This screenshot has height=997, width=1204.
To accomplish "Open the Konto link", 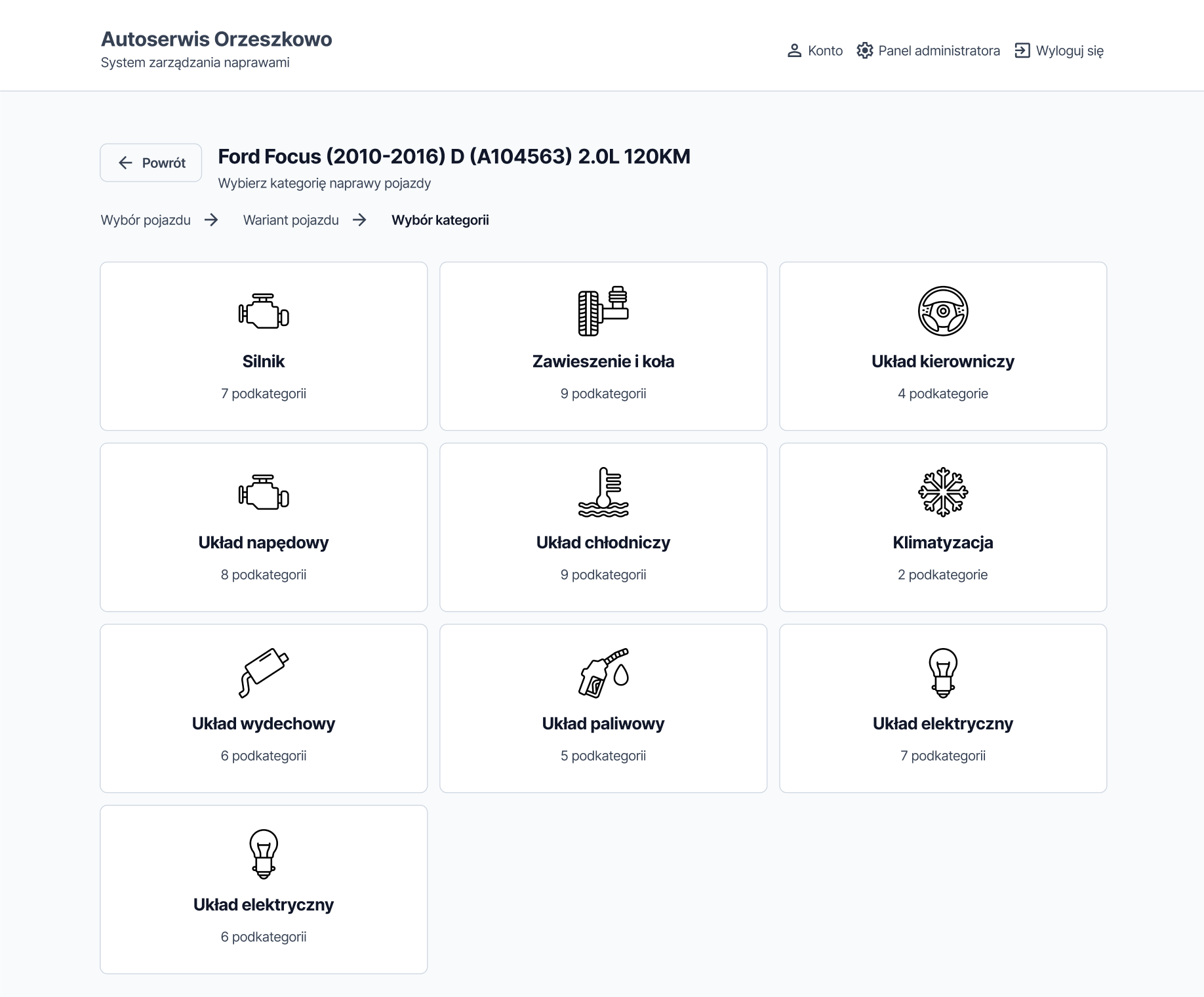I will pyautogui.click(x=814, y=51).
